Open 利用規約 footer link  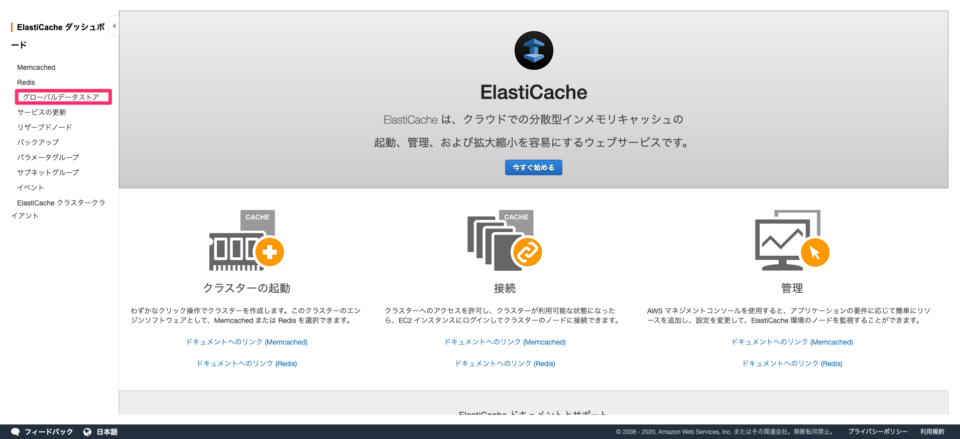click(x=931, y=432)
